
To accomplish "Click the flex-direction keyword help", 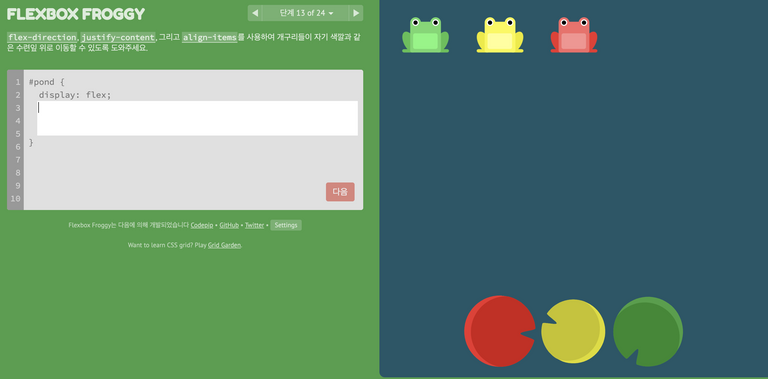I will [42, 37].
